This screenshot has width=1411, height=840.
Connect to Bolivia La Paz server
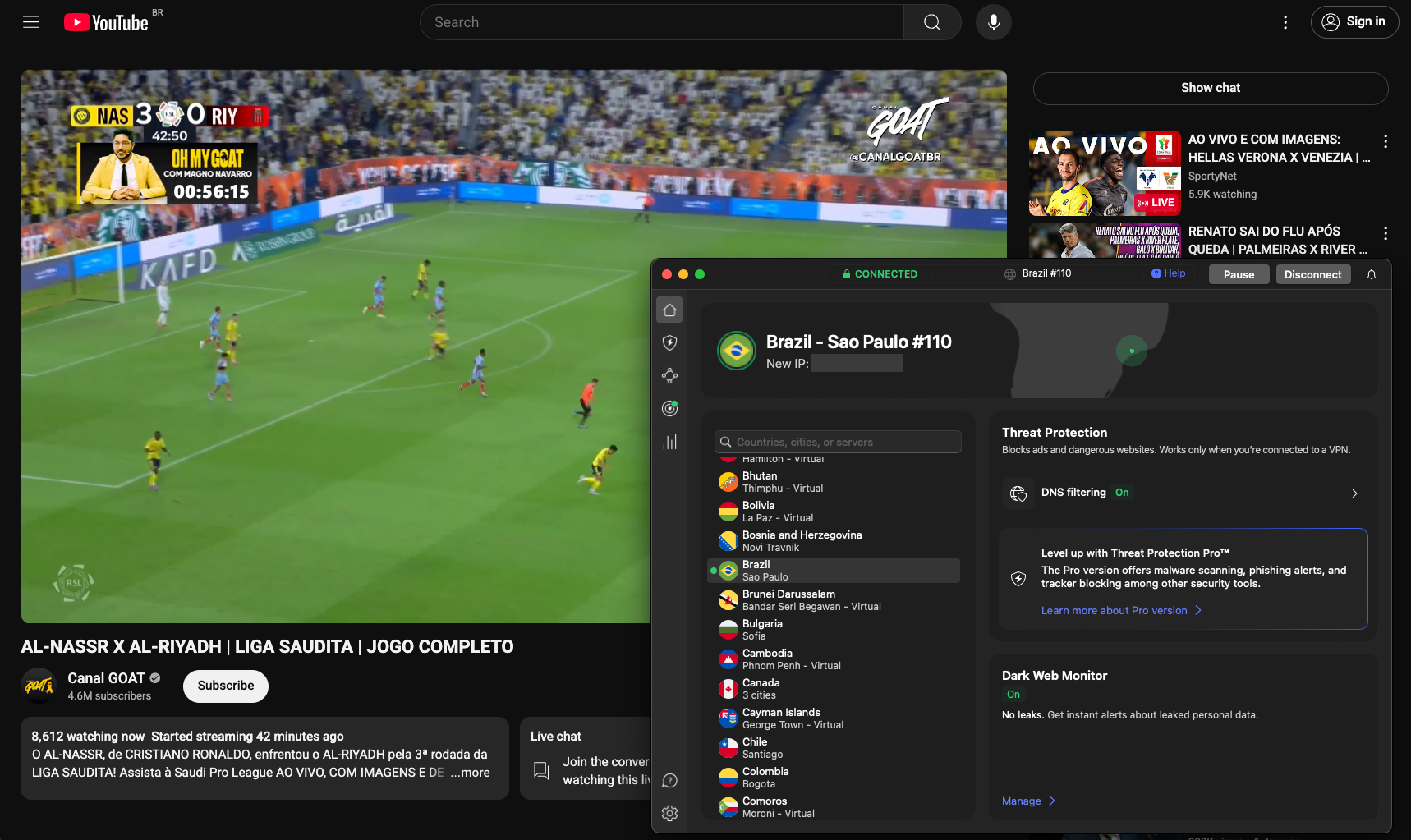(833, 512)
